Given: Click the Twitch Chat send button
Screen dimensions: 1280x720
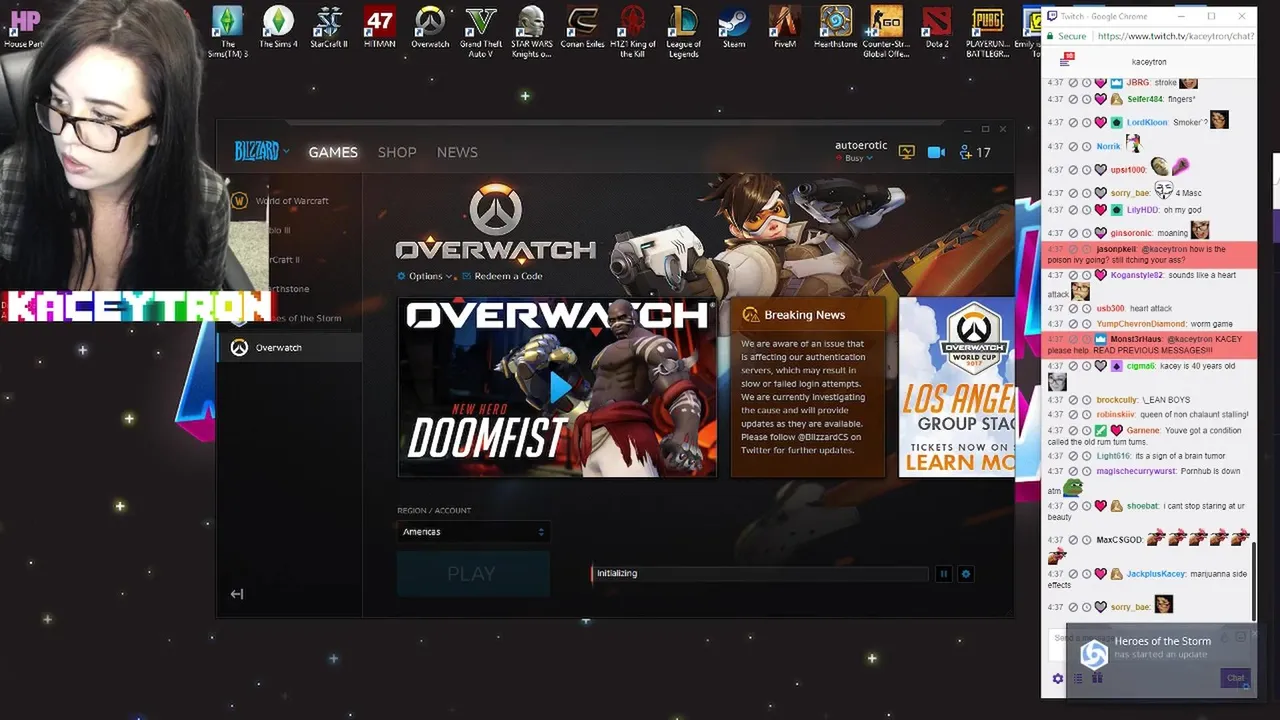Looking at the screenshot, I should [1236, 678].
